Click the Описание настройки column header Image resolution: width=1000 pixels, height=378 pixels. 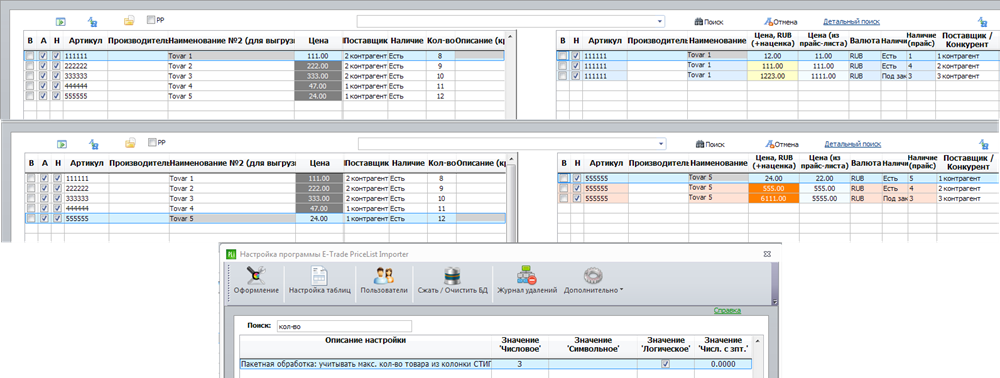click(x=366, y=341)
